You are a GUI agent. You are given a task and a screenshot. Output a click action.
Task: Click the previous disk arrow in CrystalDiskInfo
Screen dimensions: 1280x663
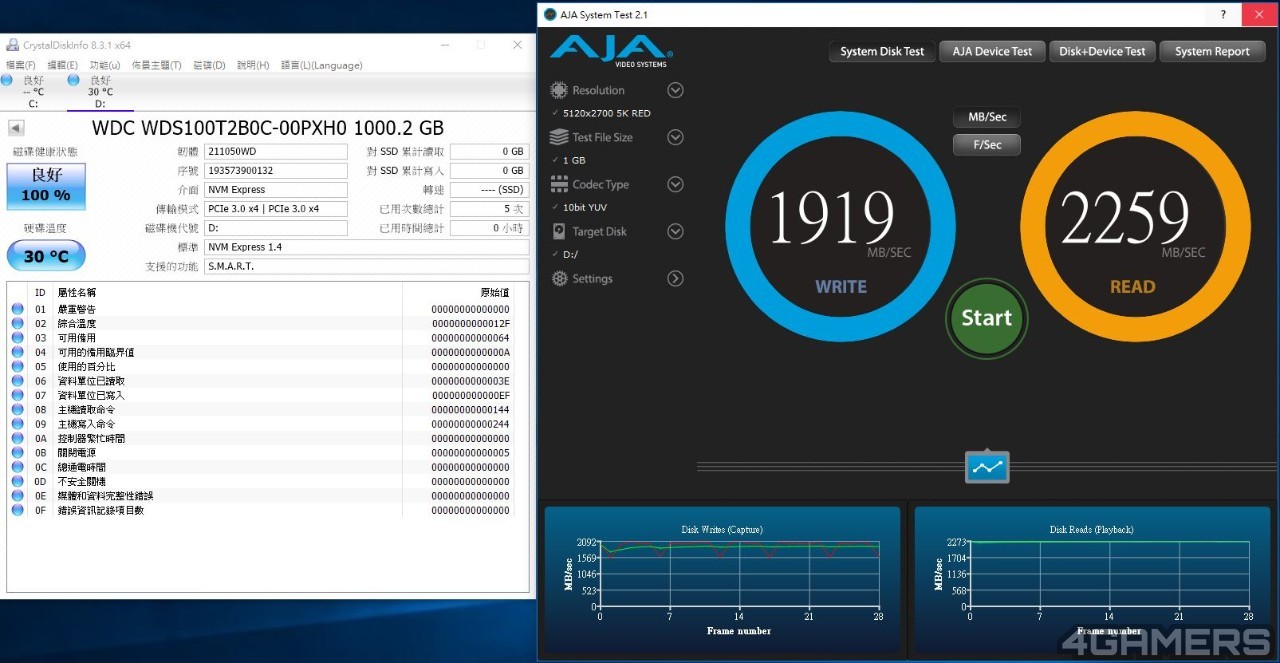click(x=16, y=128)
